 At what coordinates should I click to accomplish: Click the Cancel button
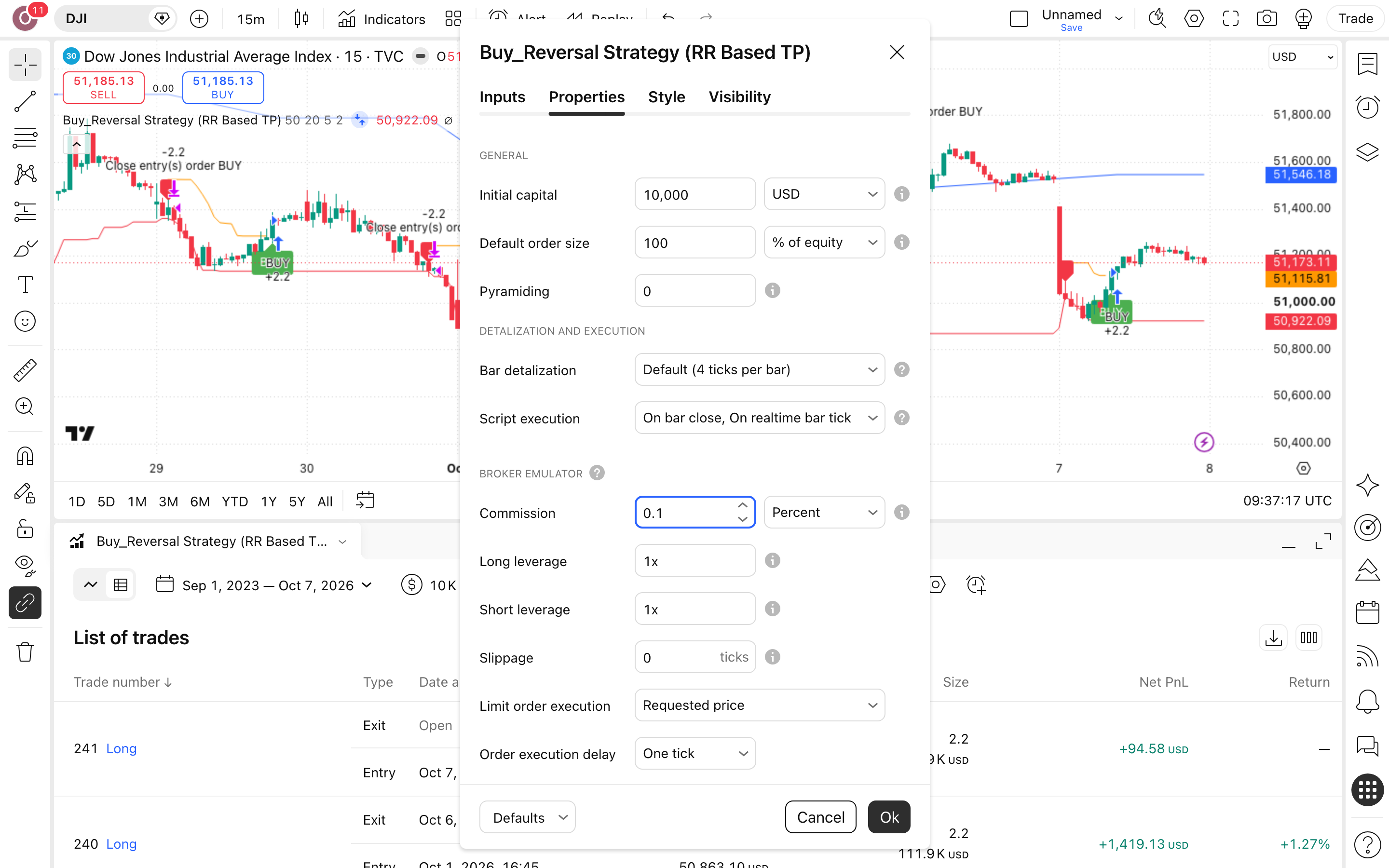pos(821,817)
